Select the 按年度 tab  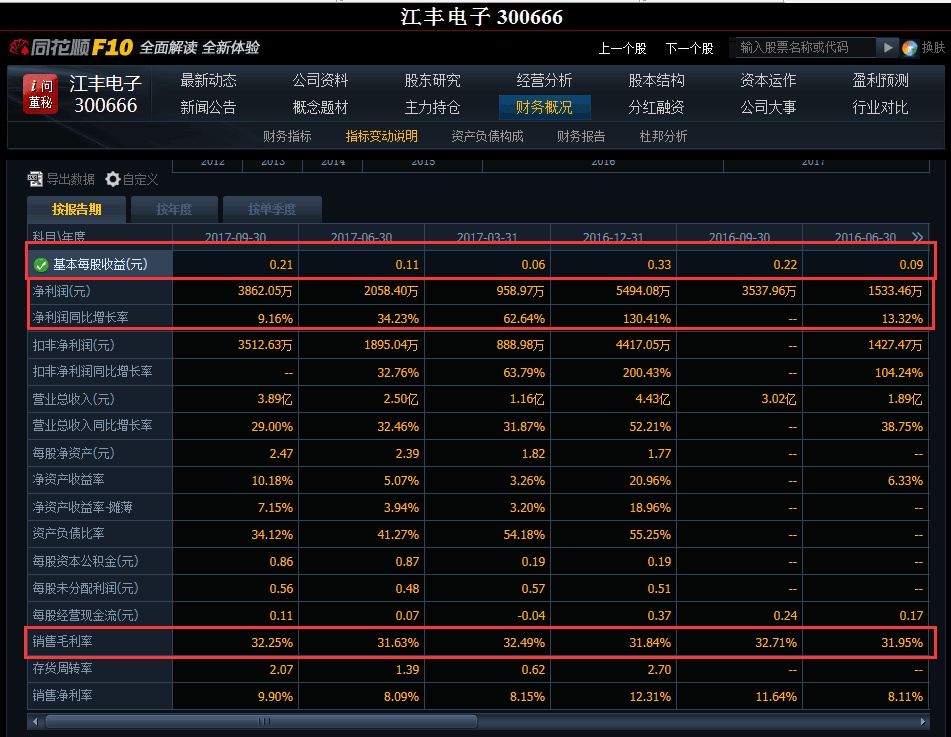pos(174,209)
